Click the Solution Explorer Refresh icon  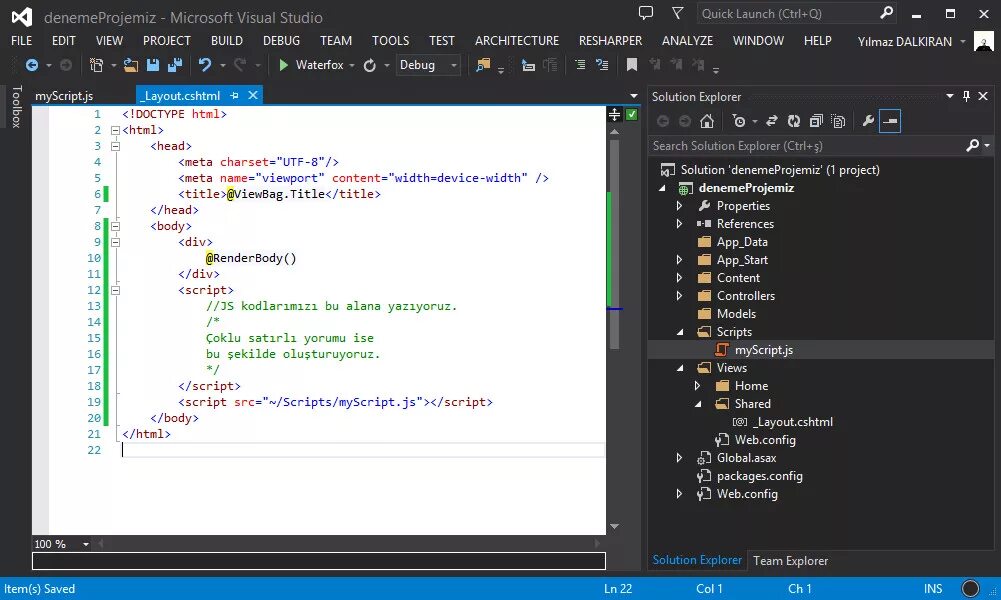(x=794, y=121)
